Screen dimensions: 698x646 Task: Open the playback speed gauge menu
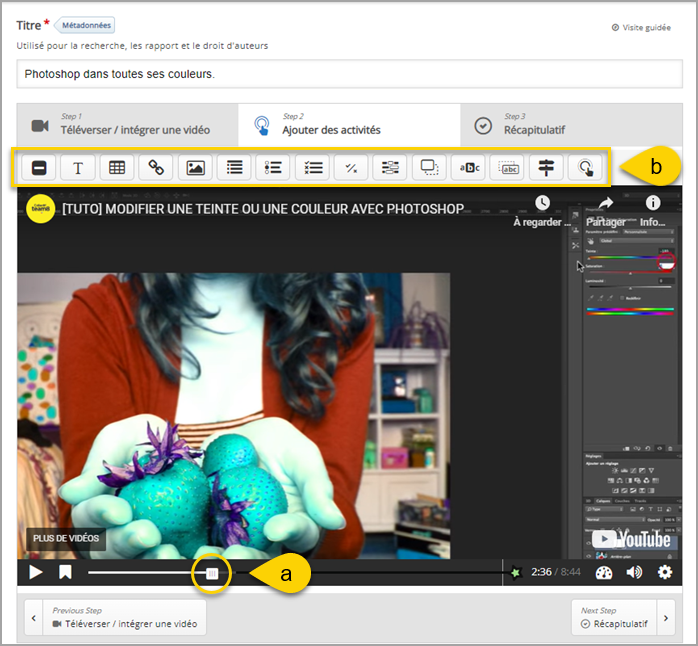604,573
